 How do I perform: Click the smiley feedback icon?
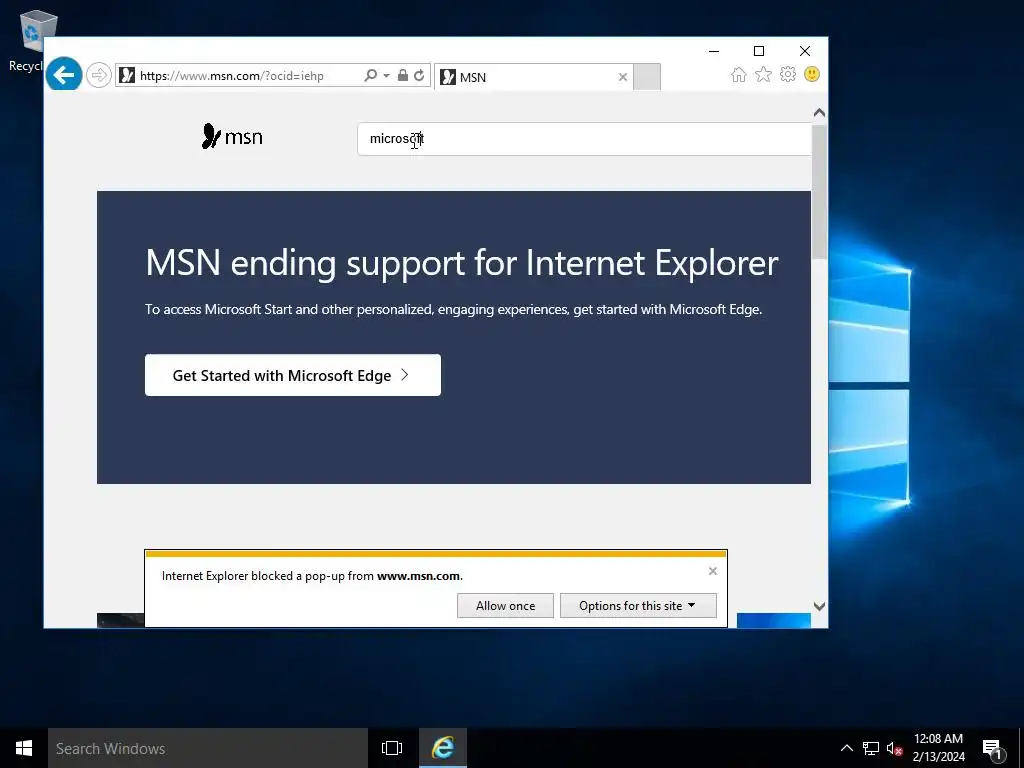tap(812, 74)
